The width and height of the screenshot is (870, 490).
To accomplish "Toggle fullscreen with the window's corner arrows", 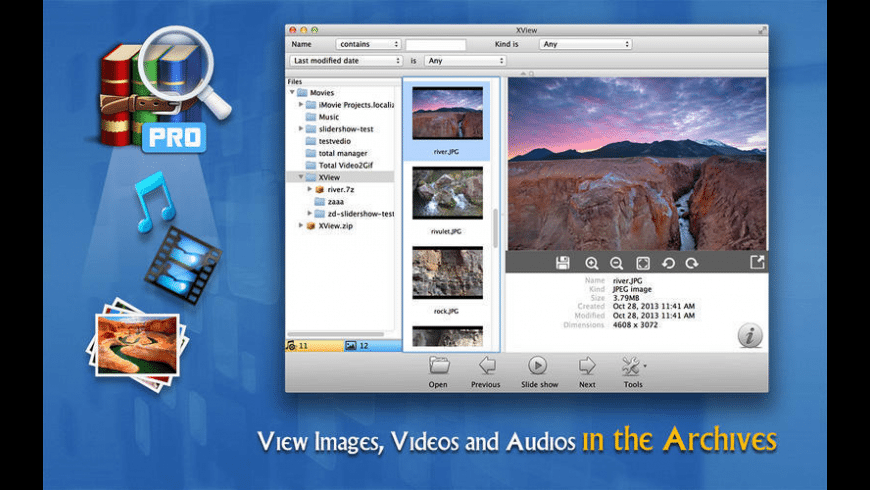I will point(762,30).
